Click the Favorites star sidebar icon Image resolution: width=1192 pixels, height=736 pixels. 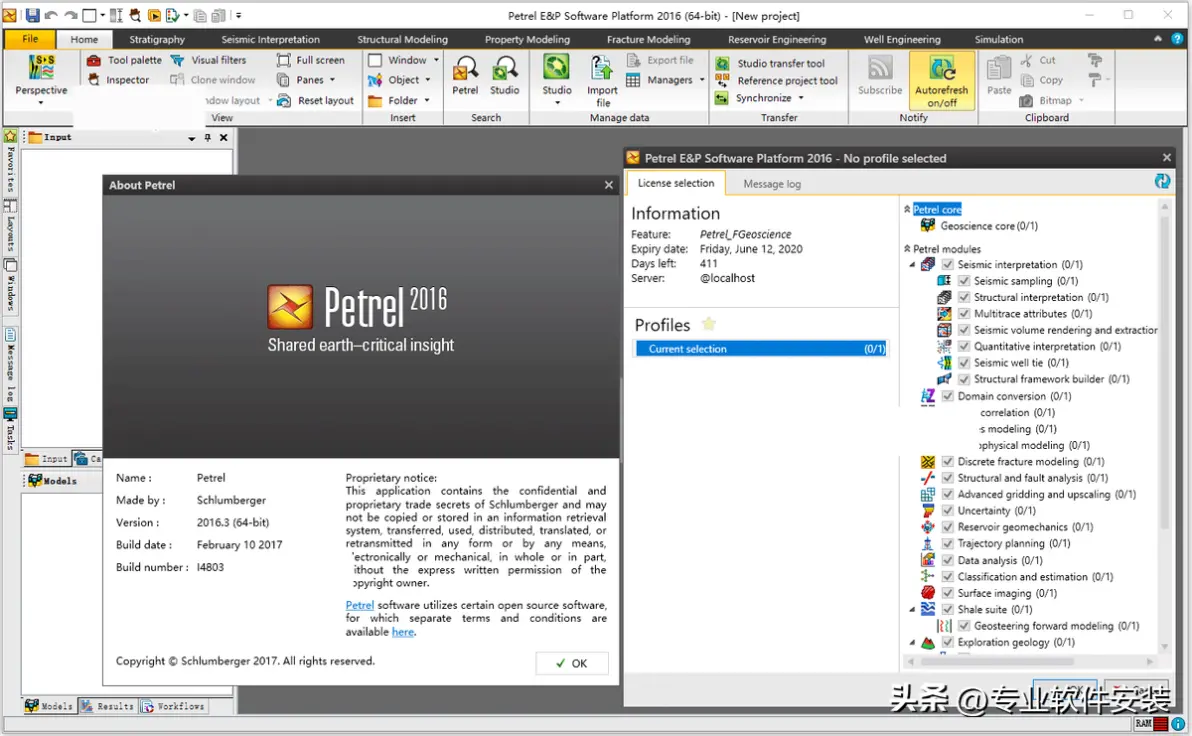click(10, 136)
